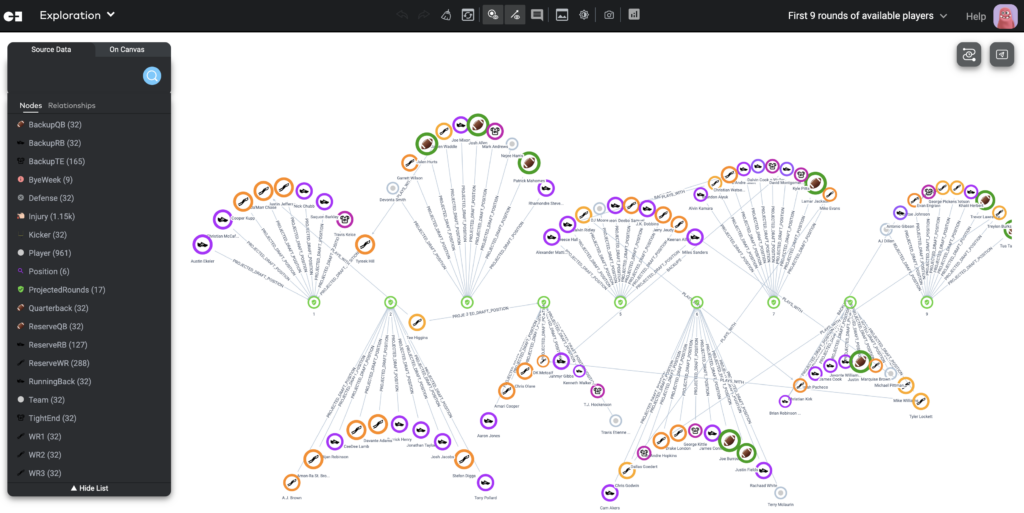1024x513 pixels.
Task: Toggle the light/dark theme icon
Action: pos(584,15)
